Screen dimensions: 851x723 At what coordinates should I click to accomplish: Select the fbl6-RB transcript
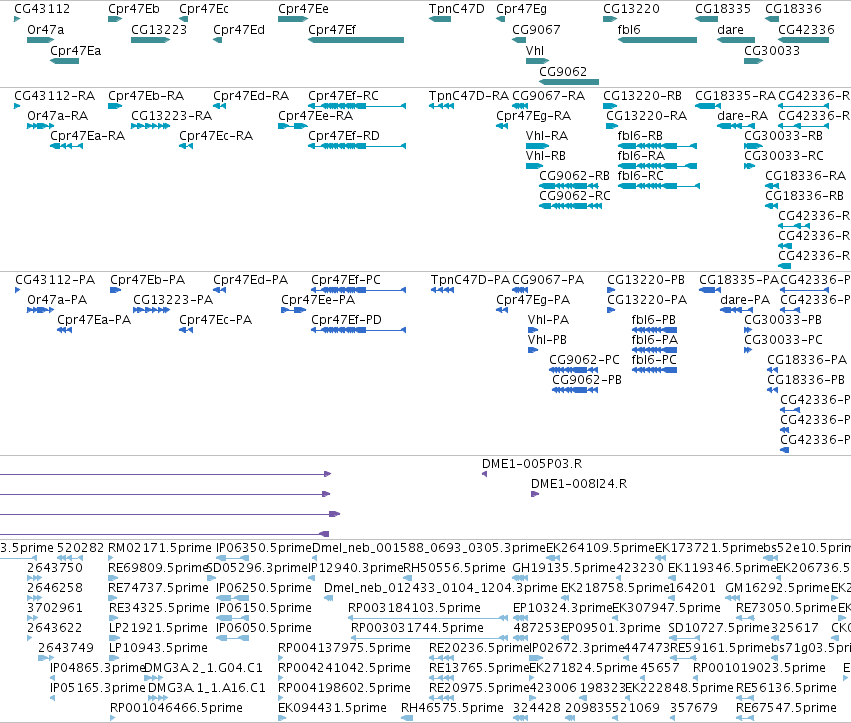click(657, 146)
